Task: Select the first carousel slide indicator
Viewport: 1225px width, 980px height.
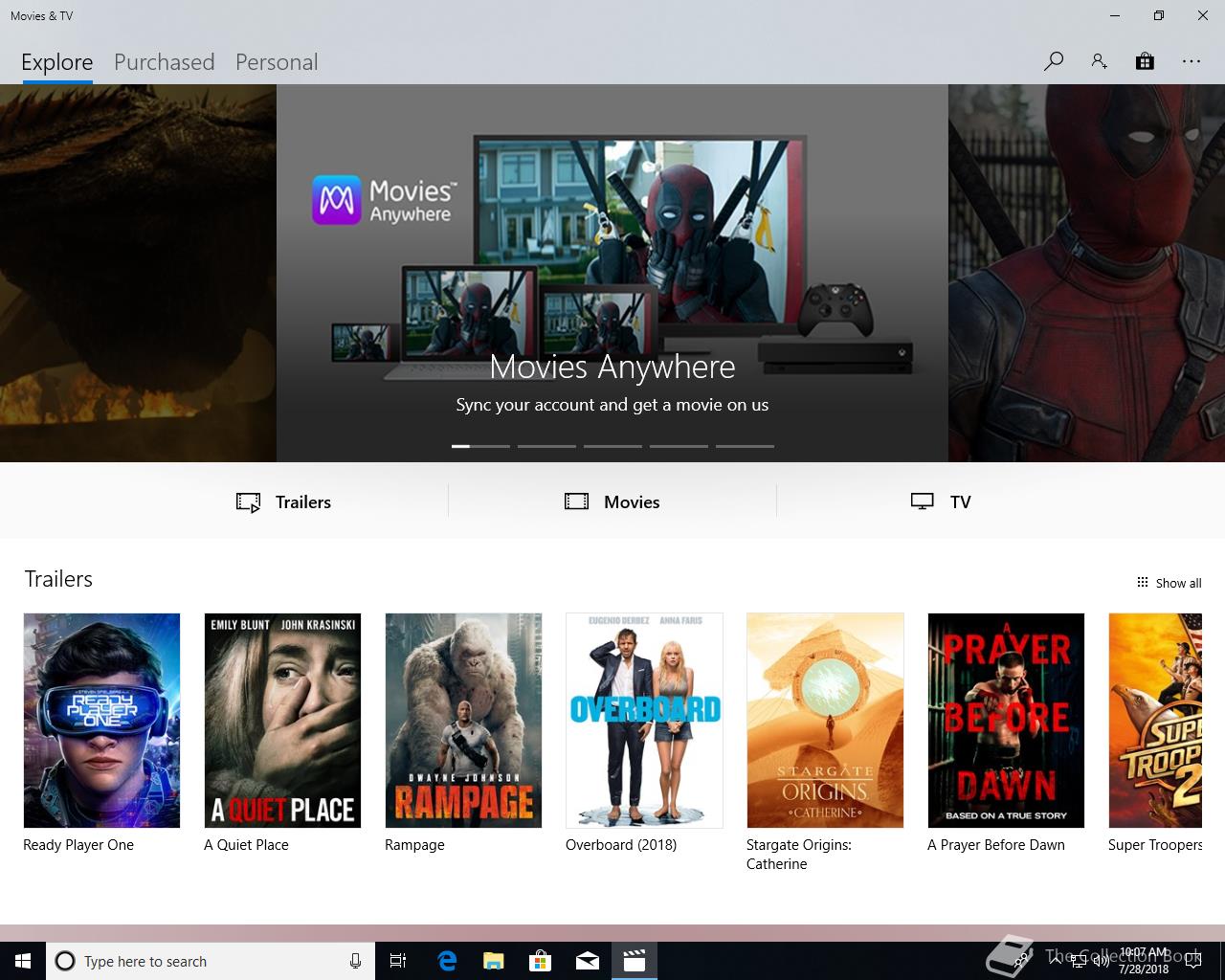Action: (480, 446)
